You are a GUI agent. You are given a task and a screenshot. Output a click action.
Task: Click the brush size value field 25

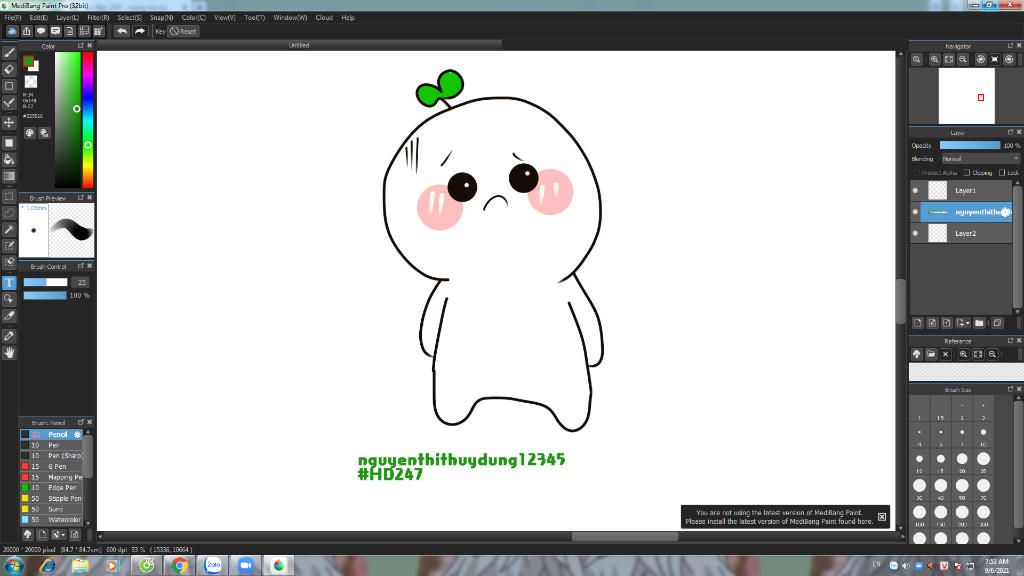tap(81, 282)
